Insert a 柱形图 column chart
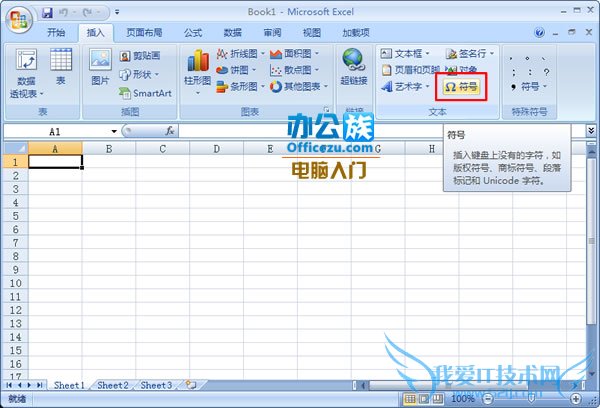The width and height of the screenshot is (600, 408). pos(198,72)
